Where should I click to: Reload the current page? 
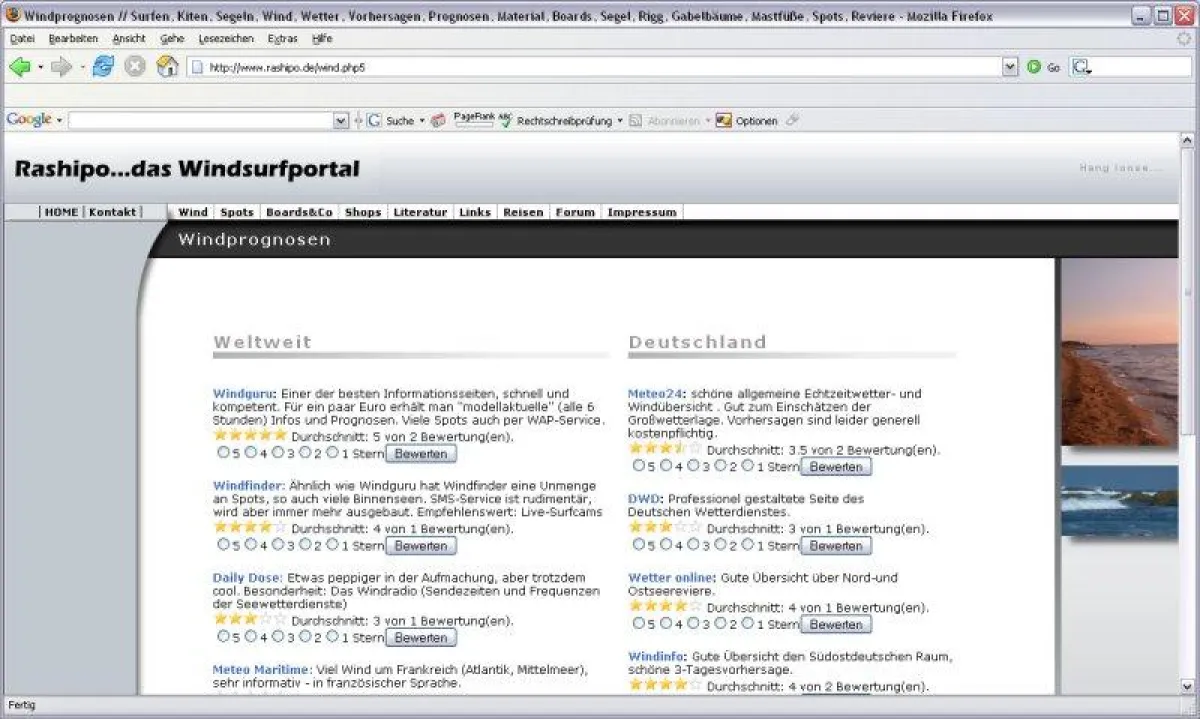pyautogui.click(x=103, y=67)
